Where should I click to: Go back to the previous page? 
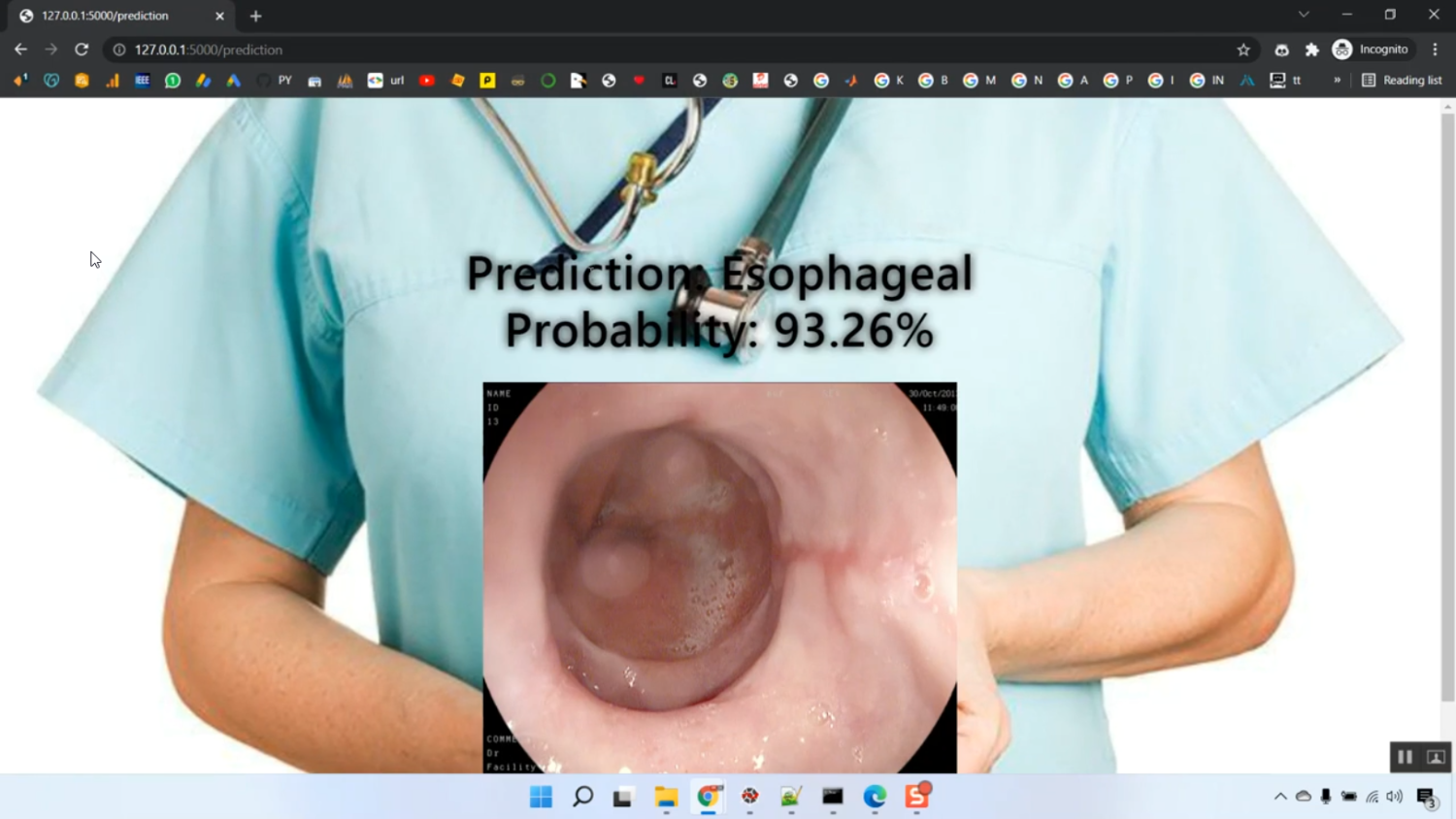coord(20,49)
